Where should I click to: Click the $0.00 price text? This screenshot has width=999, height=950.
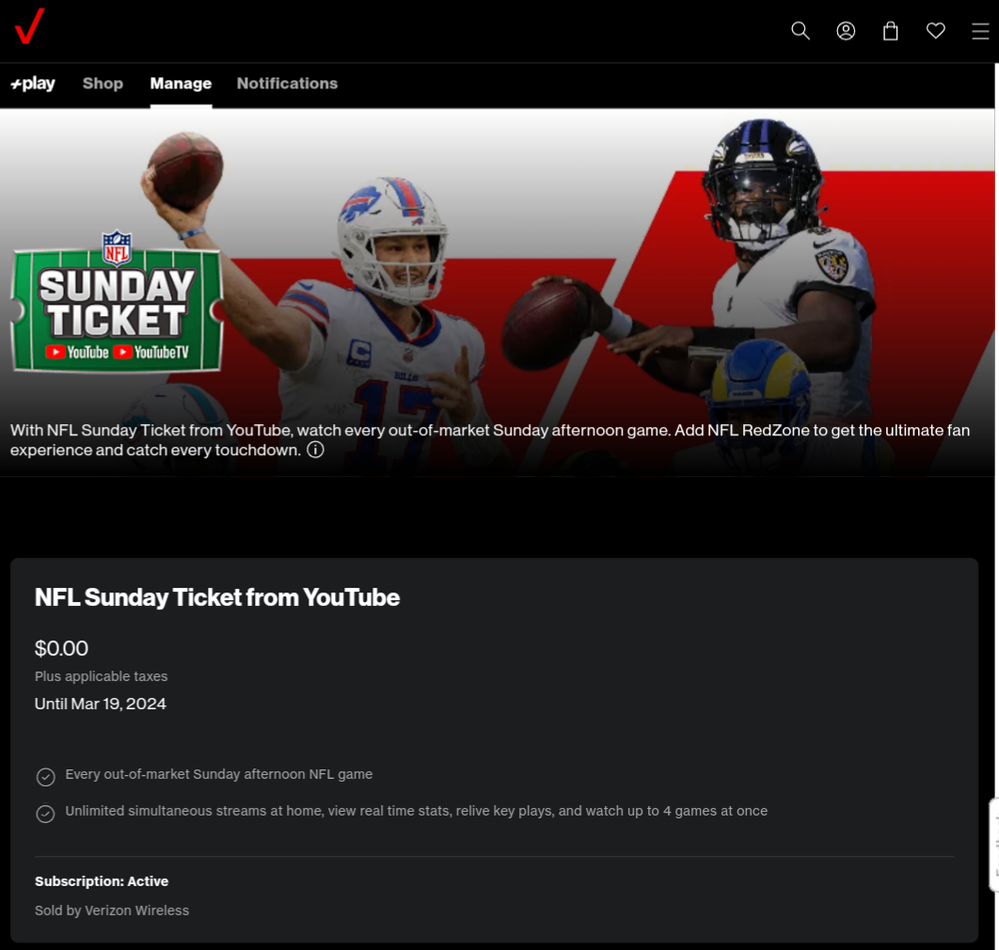click(61, 649)
